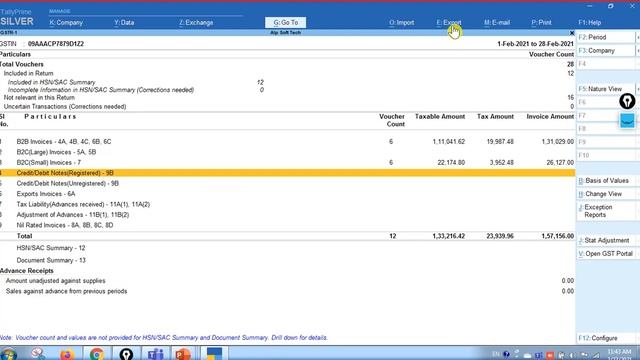Open the E: Export menu
The image size is (640, 360).
[449, 22]
